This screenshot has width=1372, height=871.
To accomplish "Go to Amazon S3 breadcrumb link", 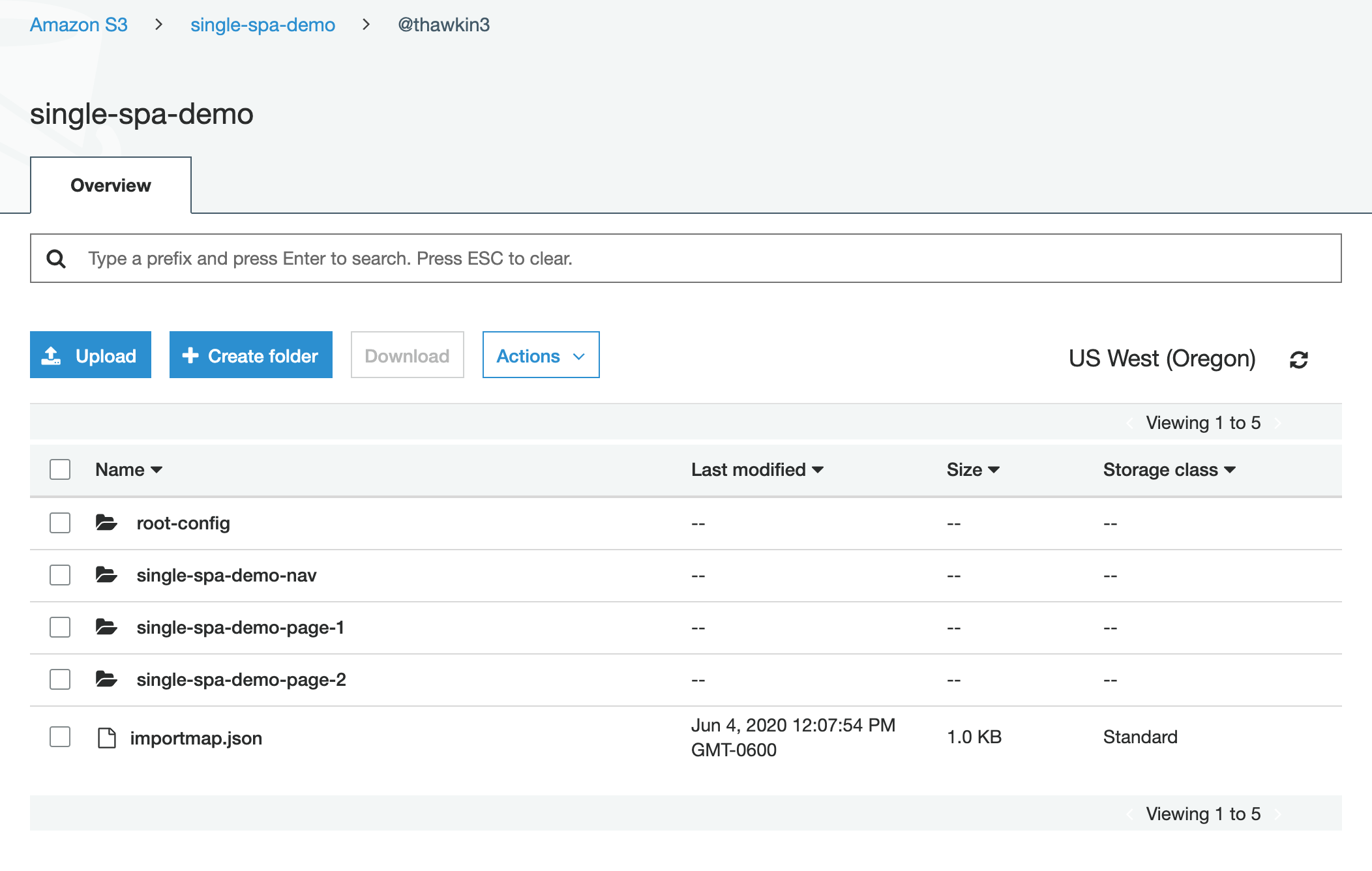I will [x=79, y=25].
